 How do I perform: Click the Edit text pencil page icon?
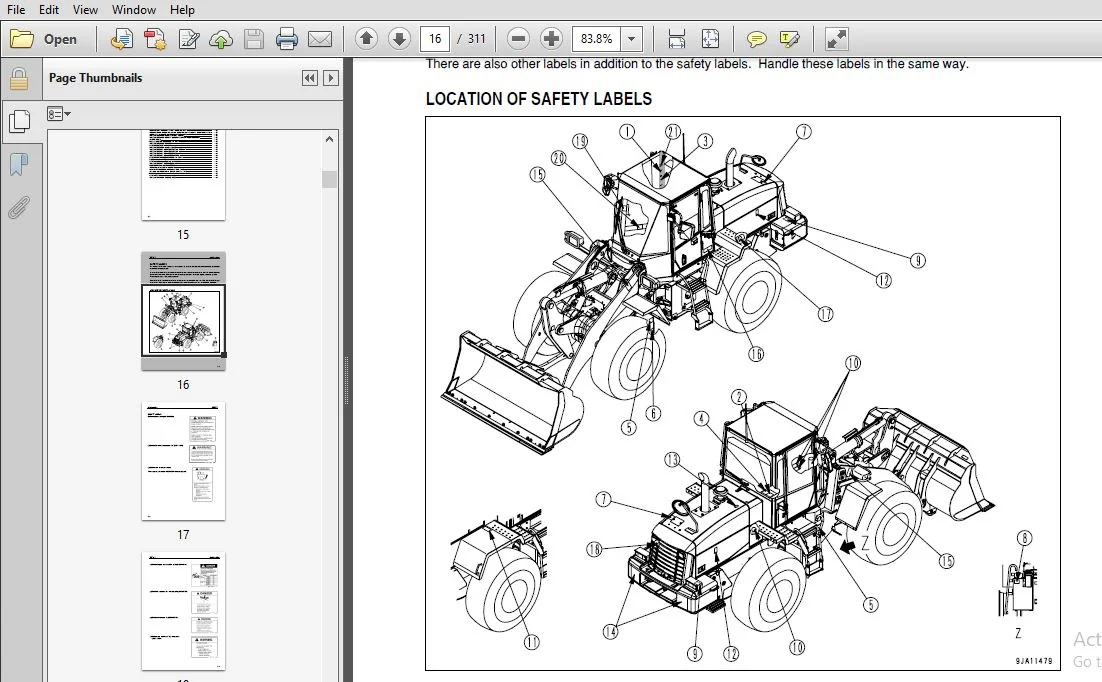coord(188,39)
